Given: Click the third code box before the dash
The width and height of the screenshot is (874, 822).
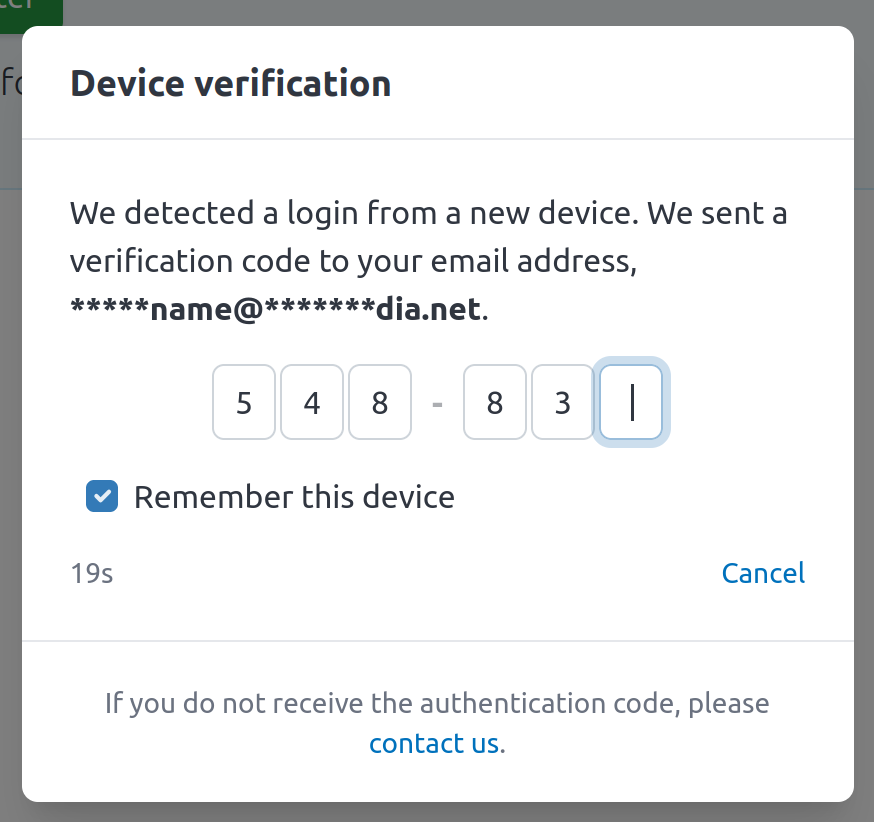Looking at the screenshot, I should click(380, 402).
